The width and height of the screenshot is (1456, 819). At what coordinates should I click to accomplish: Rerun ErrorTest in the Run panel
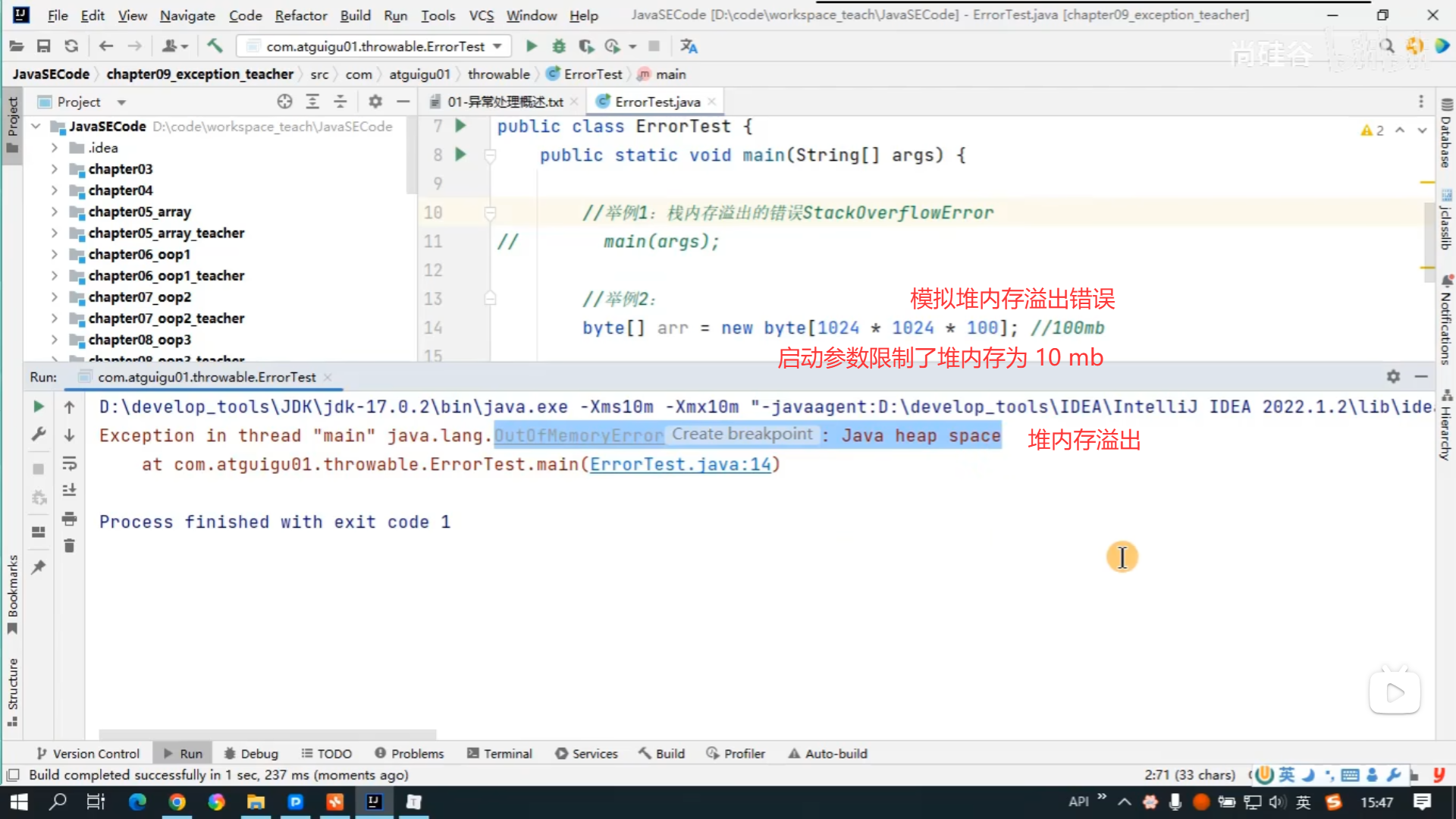coord(39,407)
